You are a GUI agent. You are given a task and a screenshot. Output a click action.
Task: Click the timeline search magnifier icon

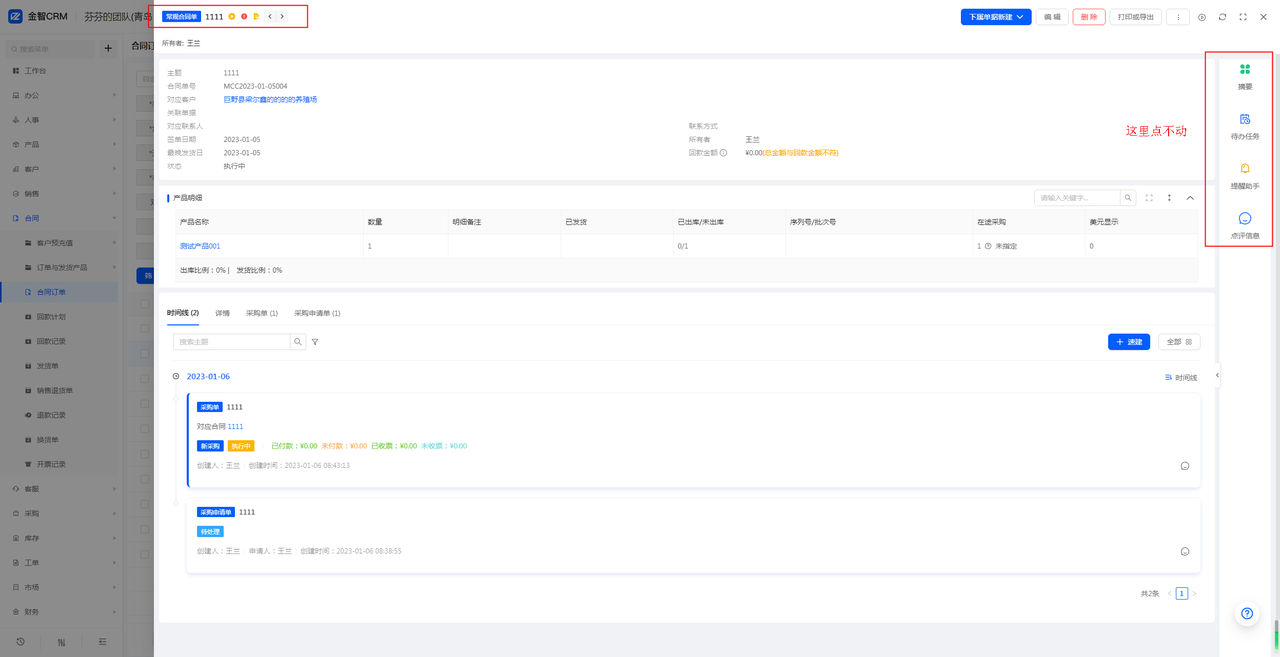pyautogui.click(x=298, y=342)
